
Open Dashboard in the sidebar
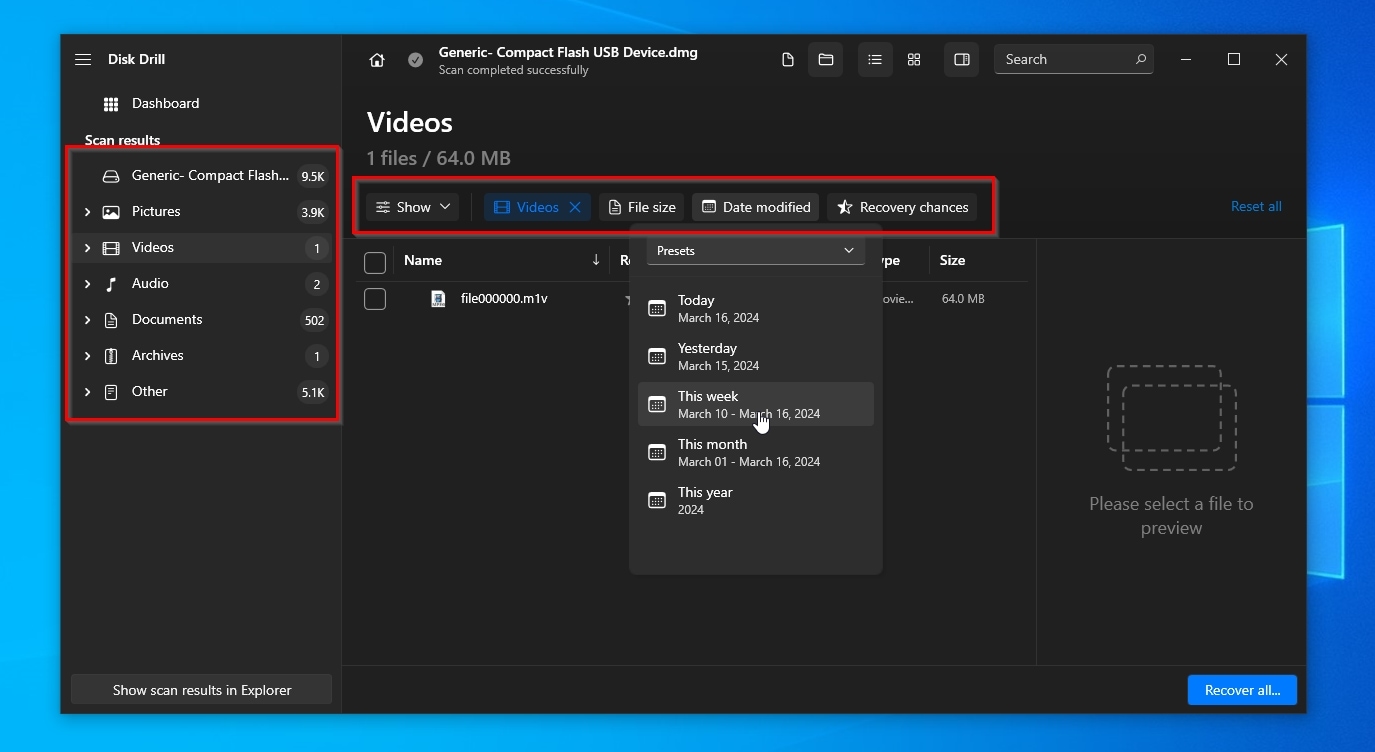pos(165,104)
